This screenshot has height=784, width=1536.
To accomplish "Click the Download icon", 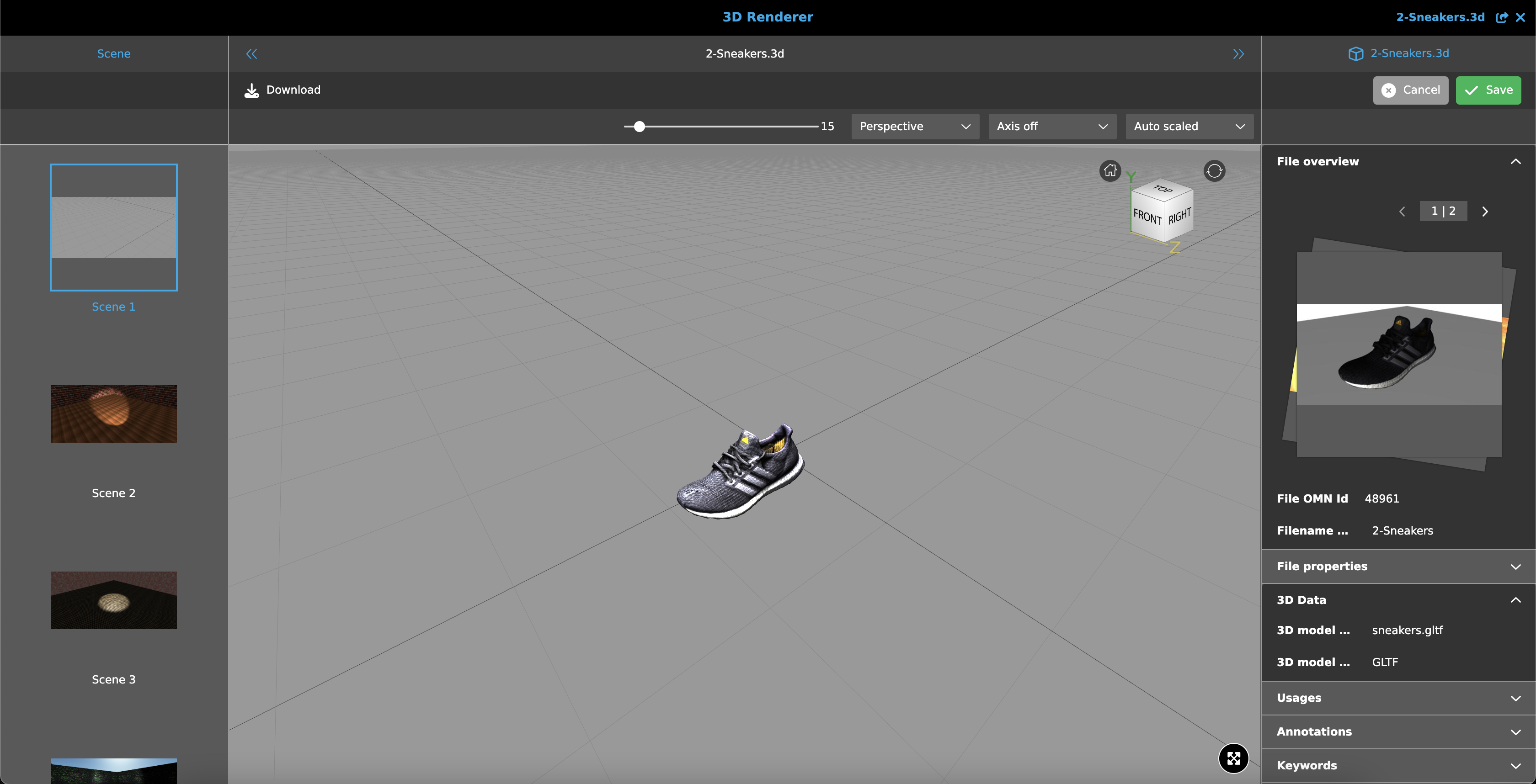I will (251, 90).
